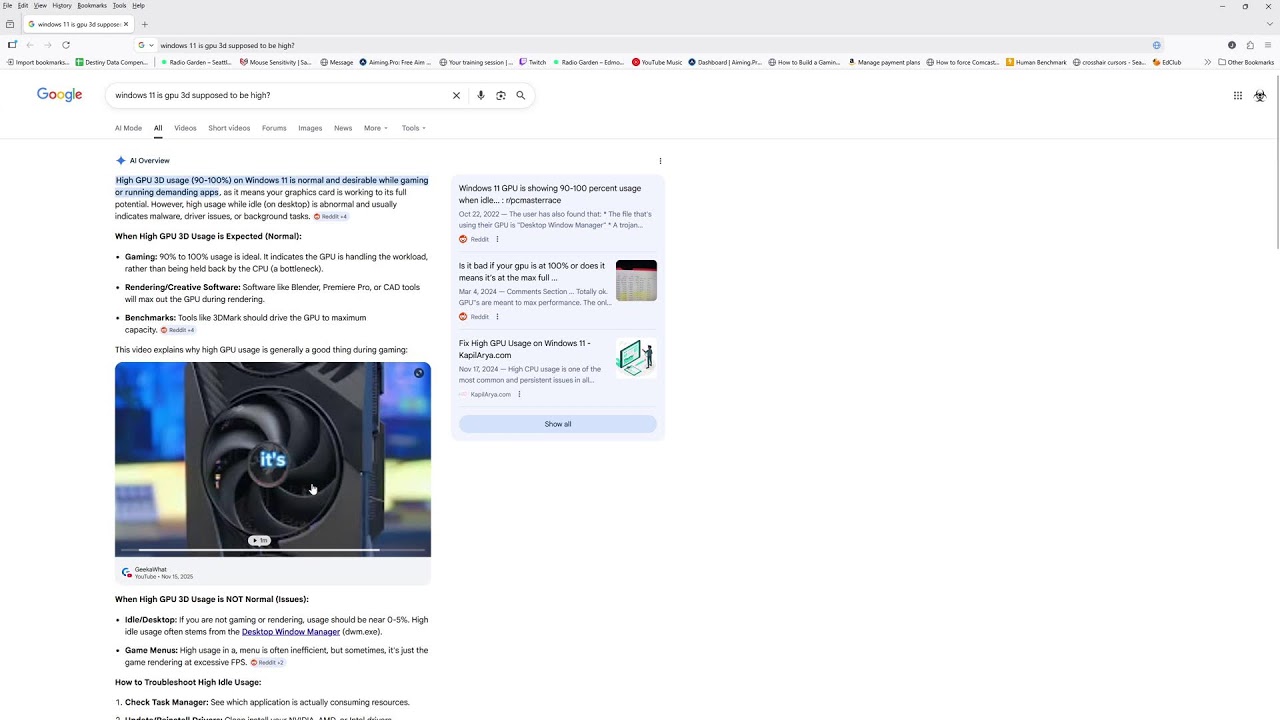This screenshot has width=1280, height=720.
Task: Open the Google apps grid
Action: click(x=1237, y=95)
